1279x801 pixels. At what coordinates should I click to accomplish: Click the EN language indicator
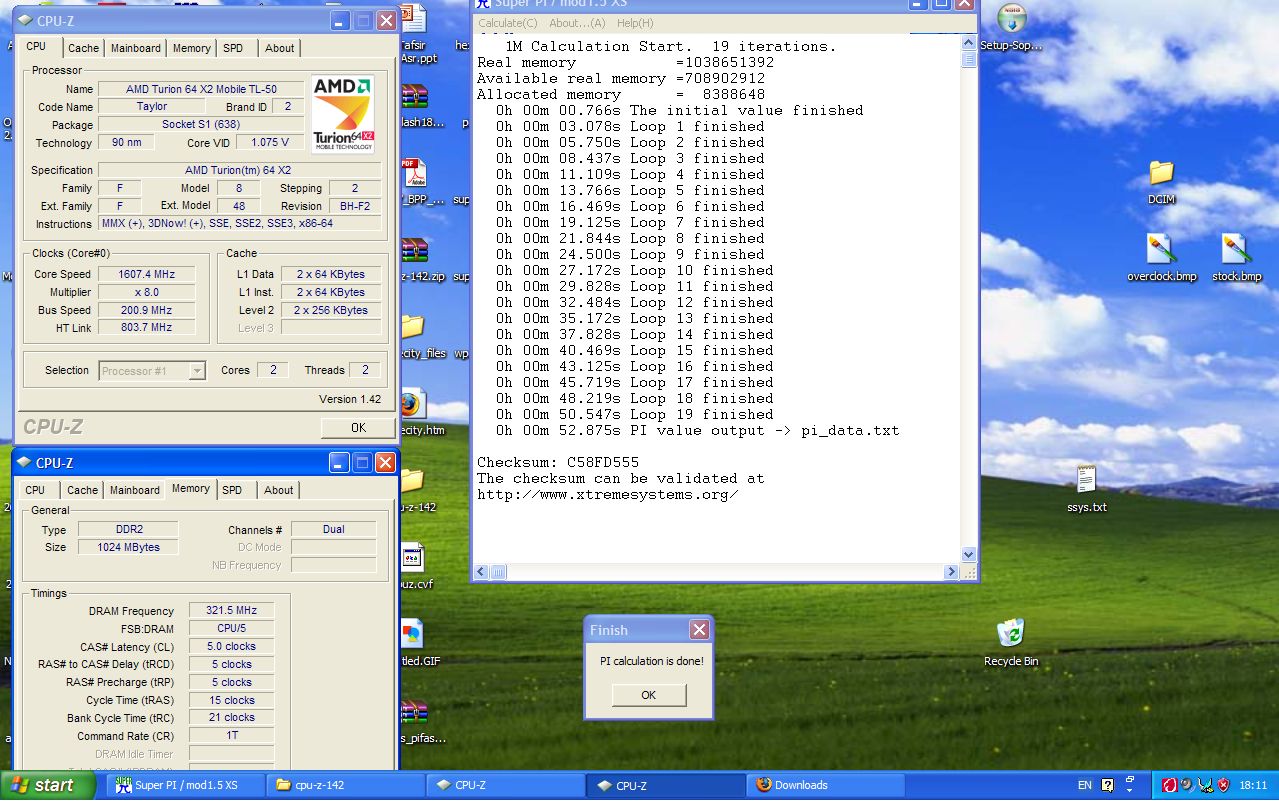click(1085, 786)
